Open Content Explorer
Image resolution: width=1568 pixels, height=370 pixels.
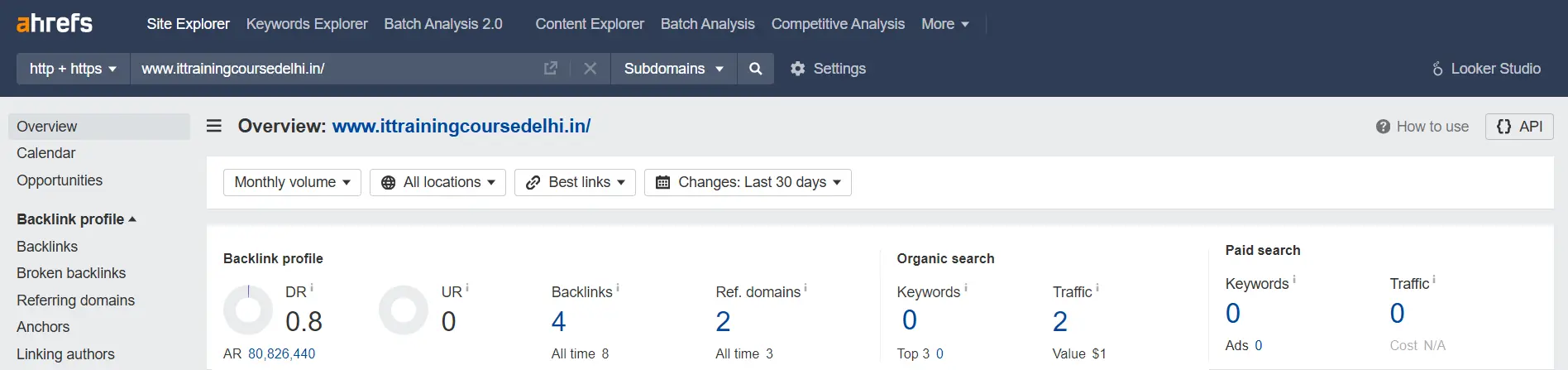pyautogui.click(x=590, y=24)
